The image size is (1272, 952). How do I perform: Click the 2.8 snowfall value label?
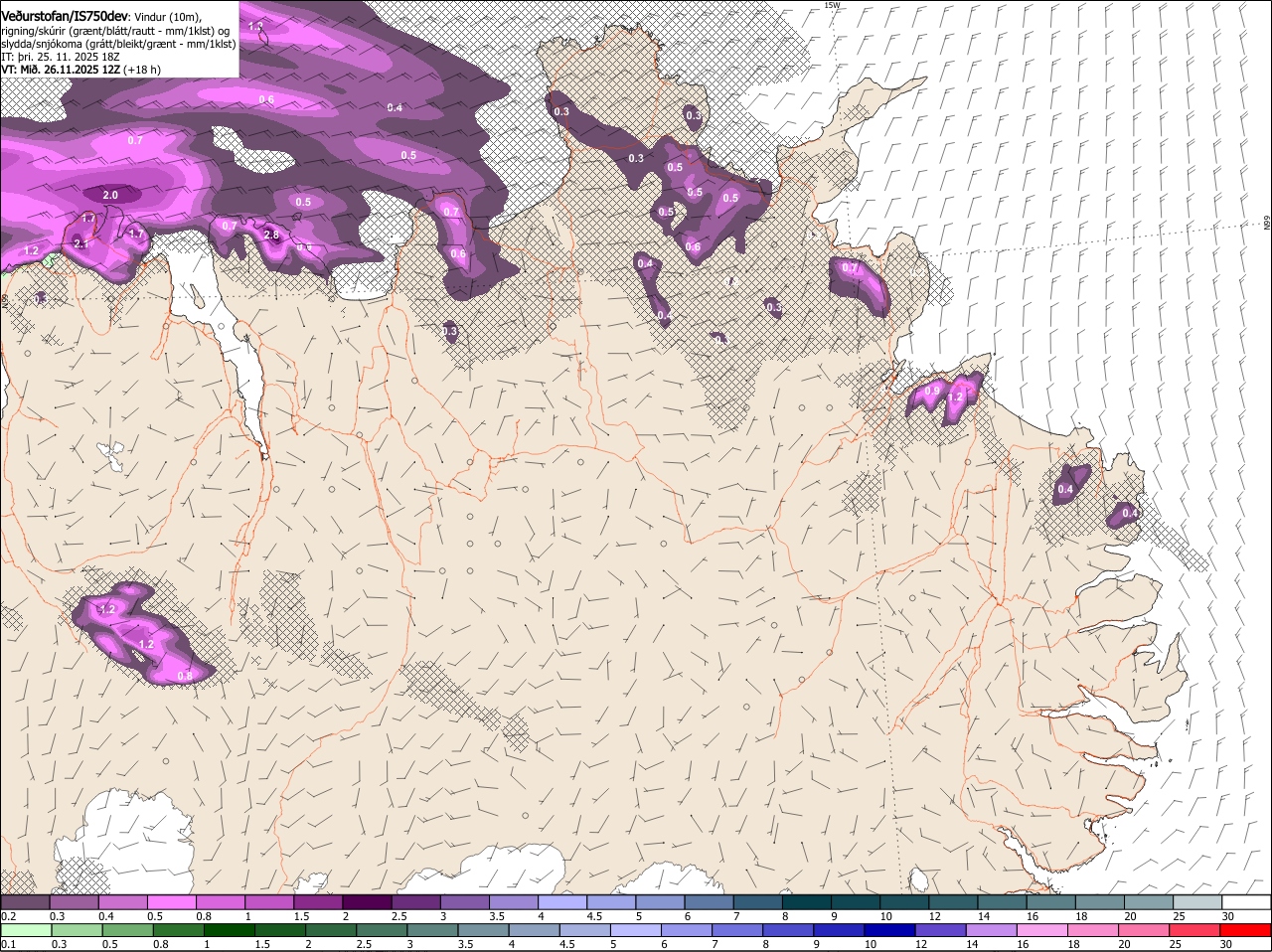[x=272, y=235]
